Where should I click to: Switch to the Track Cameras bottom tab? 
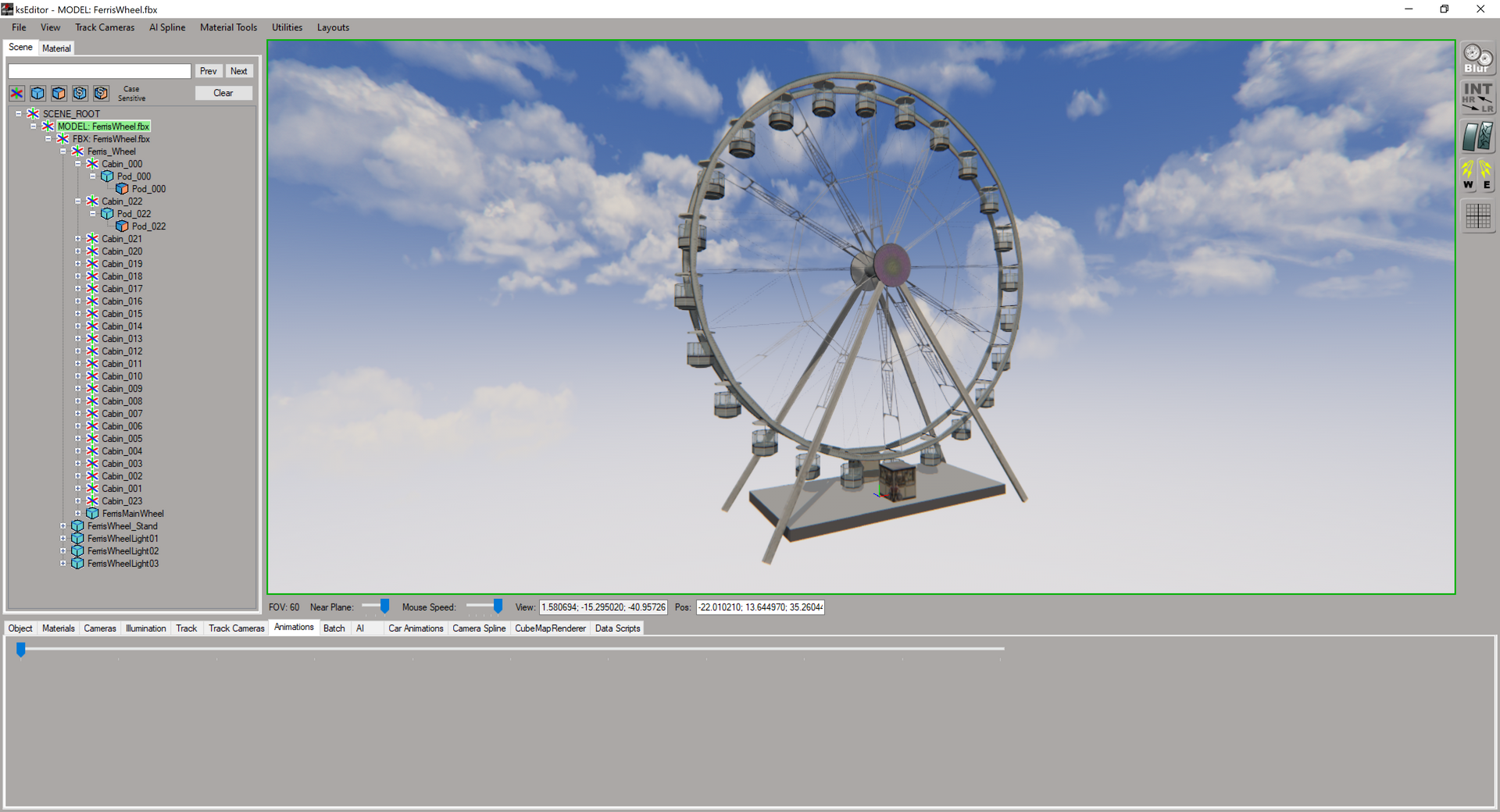pos(236,629)
